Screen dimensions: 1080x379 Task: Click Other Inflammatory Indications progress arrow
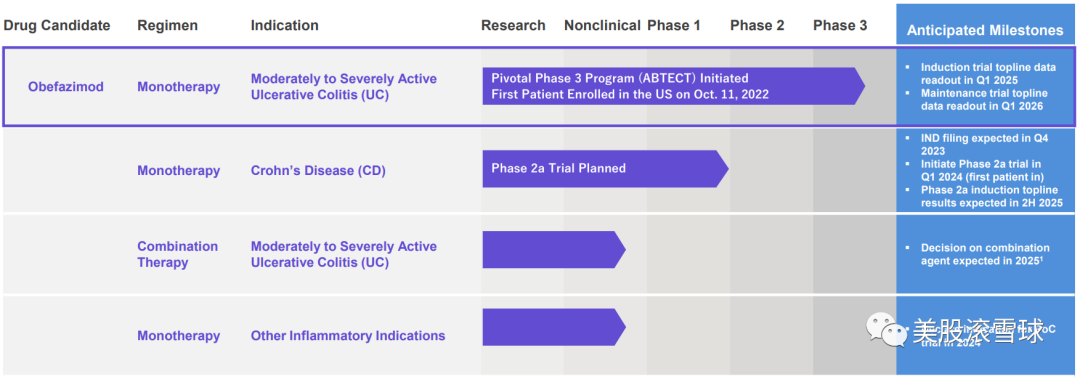tap(554, 327)
